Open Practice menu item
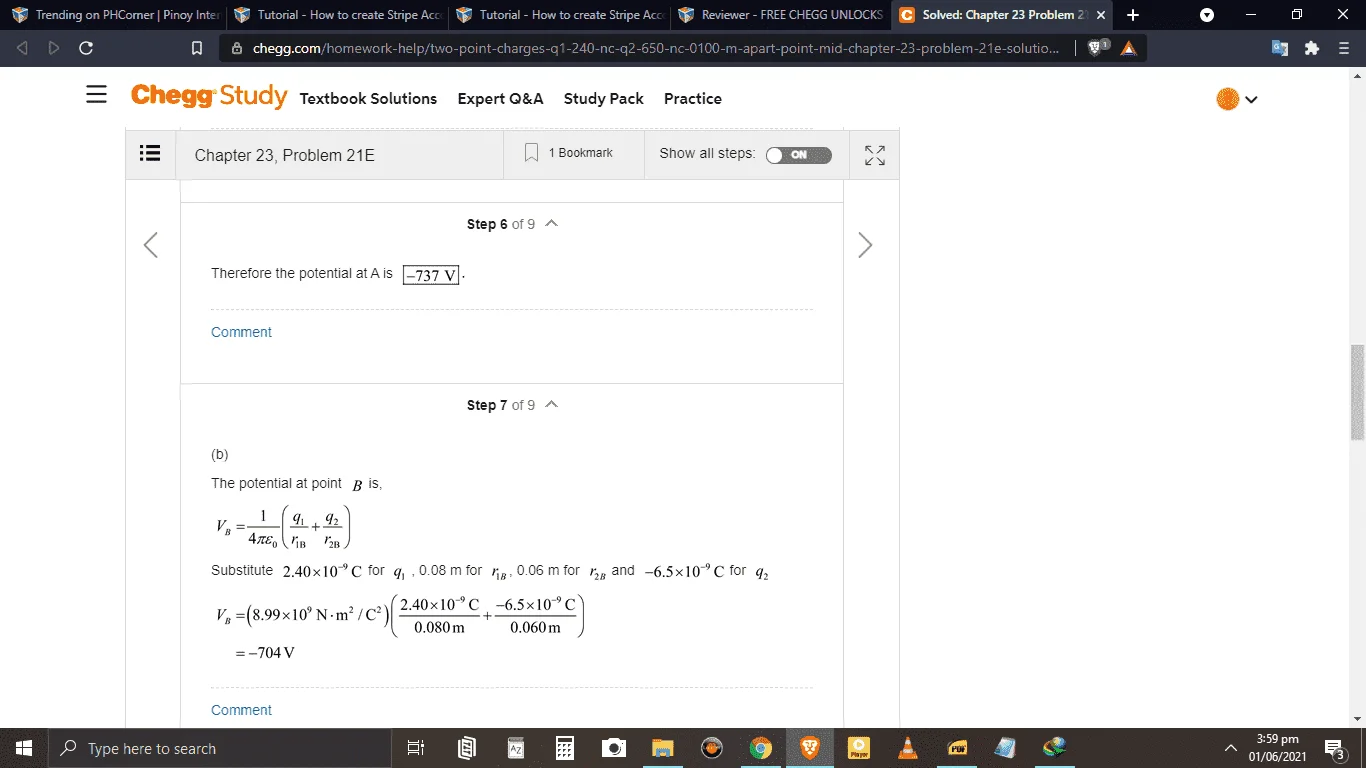The width and height of the screenshot is (1366, 768). (x=693, y=98)
